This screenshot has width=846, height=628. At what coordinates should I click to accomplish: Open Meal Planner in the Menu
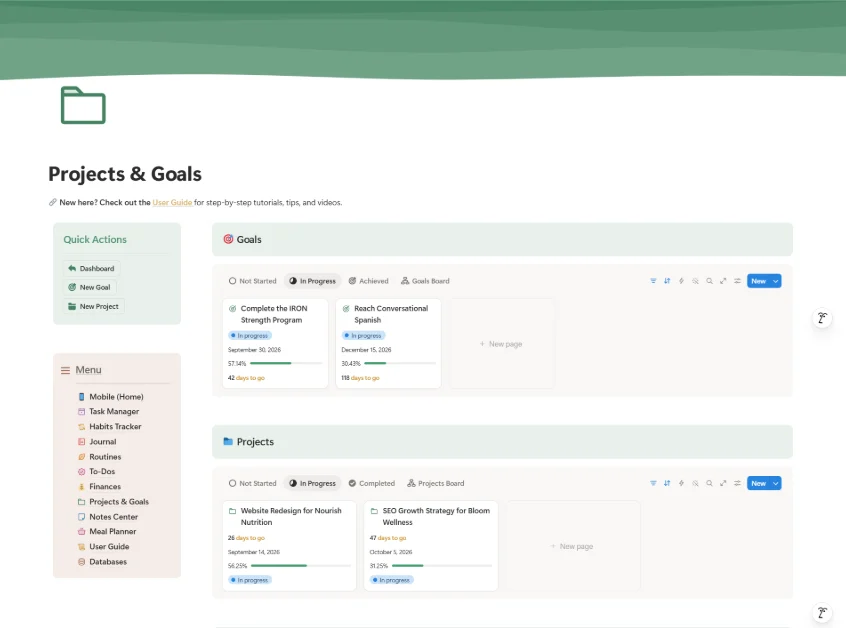click(107, 531)
